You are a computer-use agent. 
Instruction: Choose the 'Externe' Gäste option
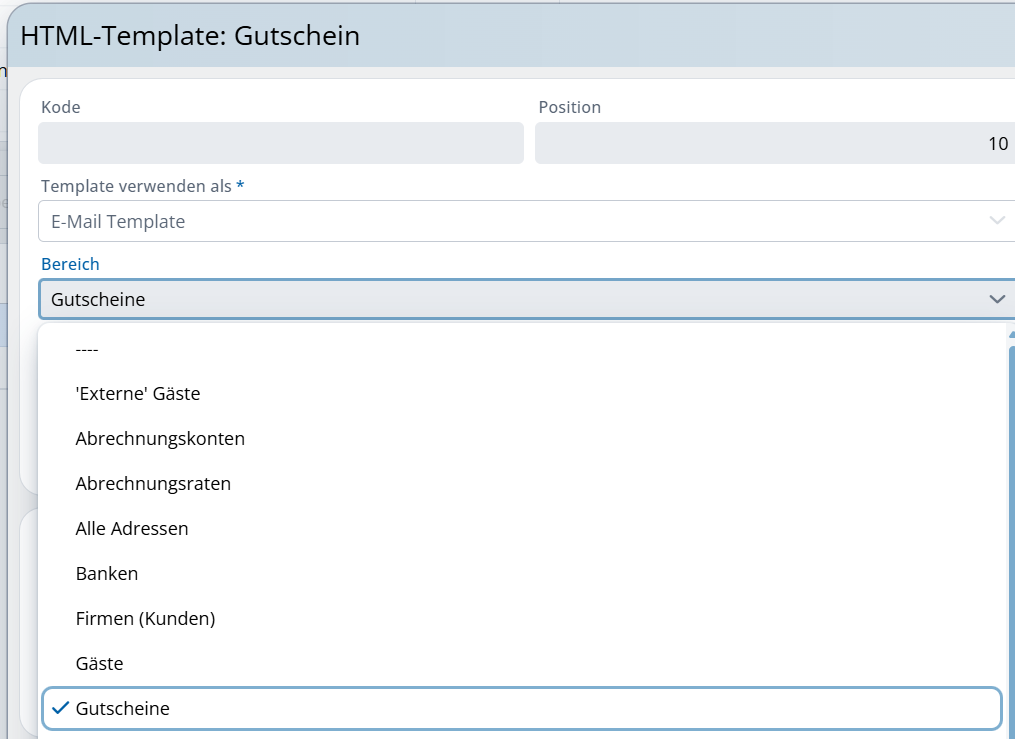(138, 394)
